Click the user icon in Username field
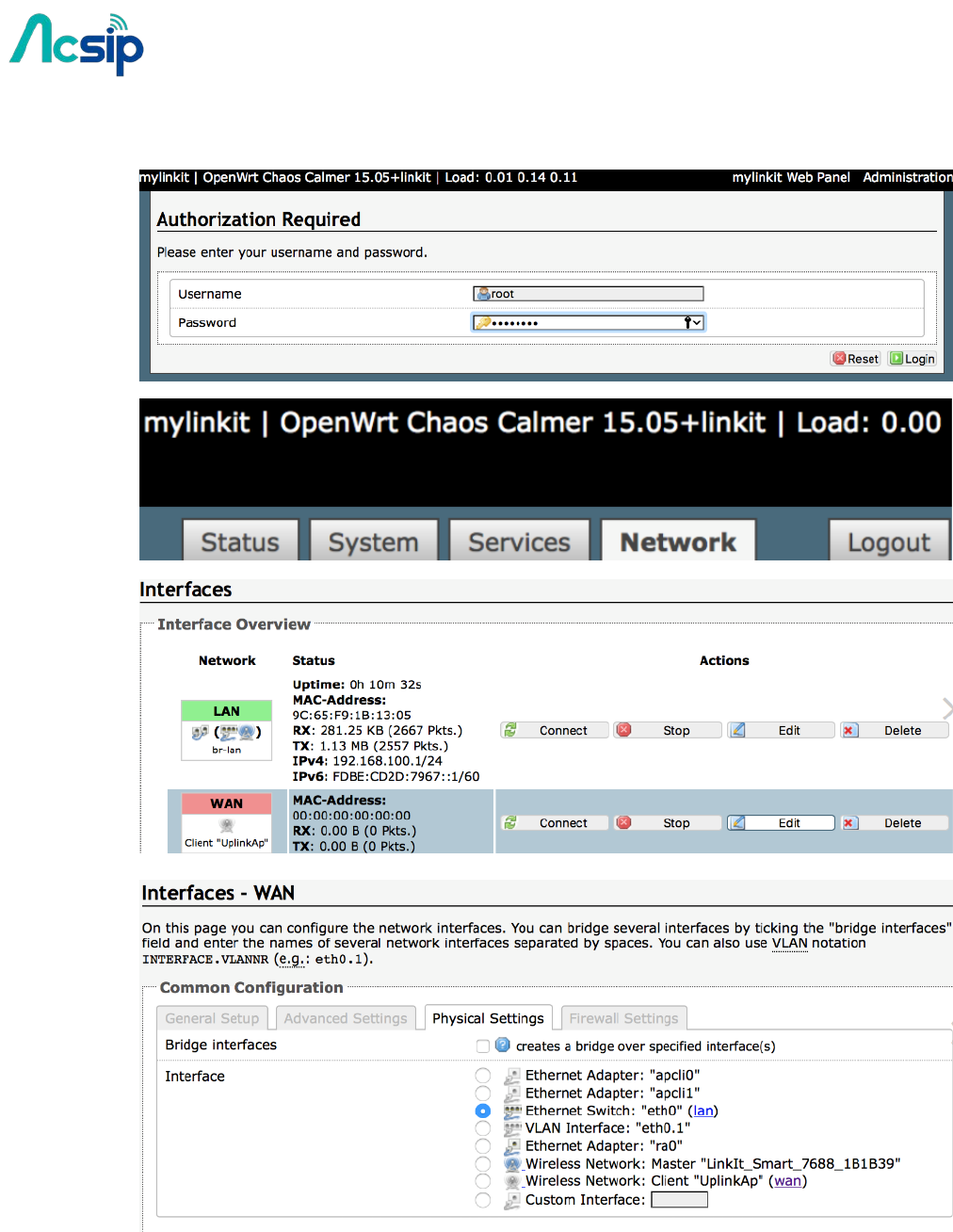 coord(483,294)
